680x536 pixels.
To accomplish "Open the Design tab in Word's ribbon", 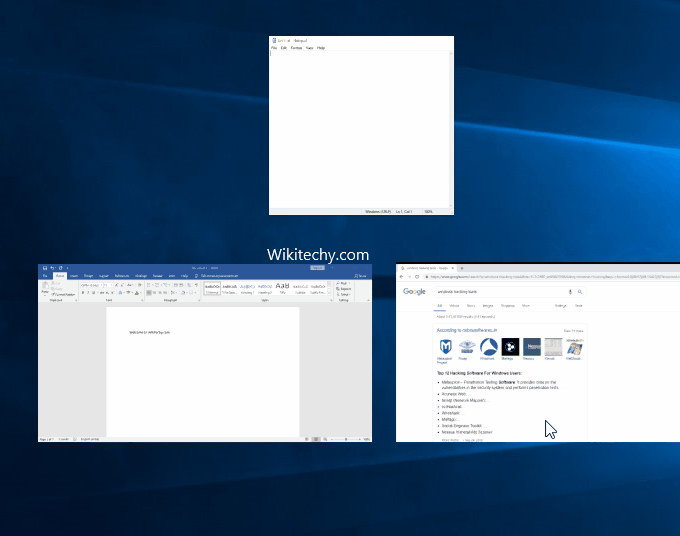I will (88, 276).
